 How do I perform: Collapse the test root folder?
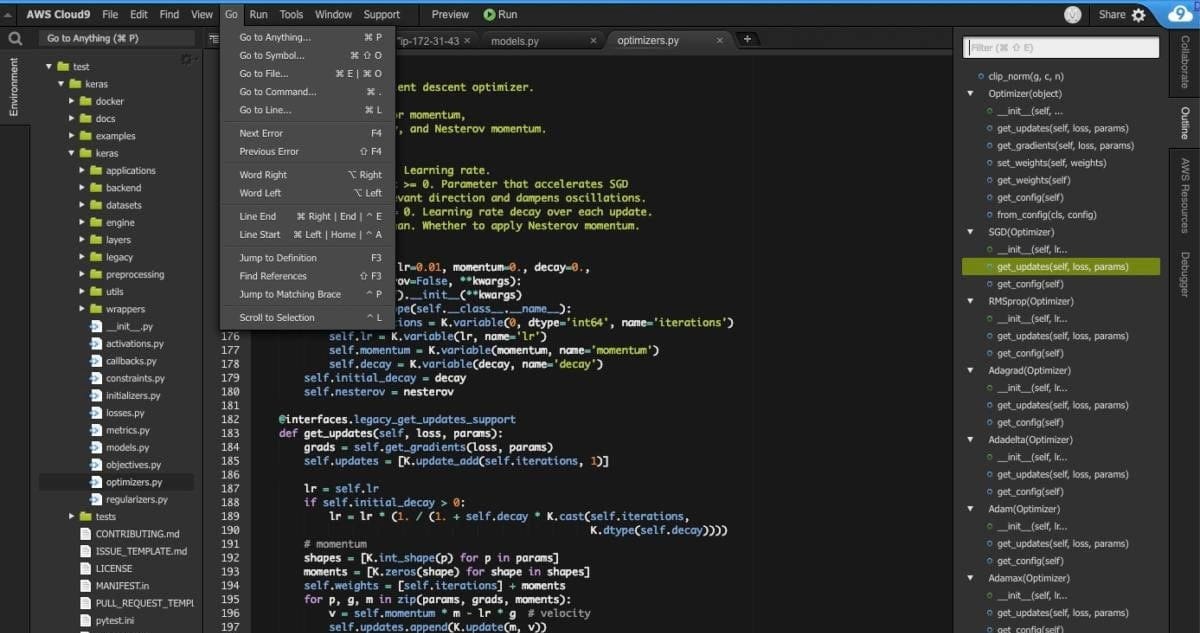[48, 67]
